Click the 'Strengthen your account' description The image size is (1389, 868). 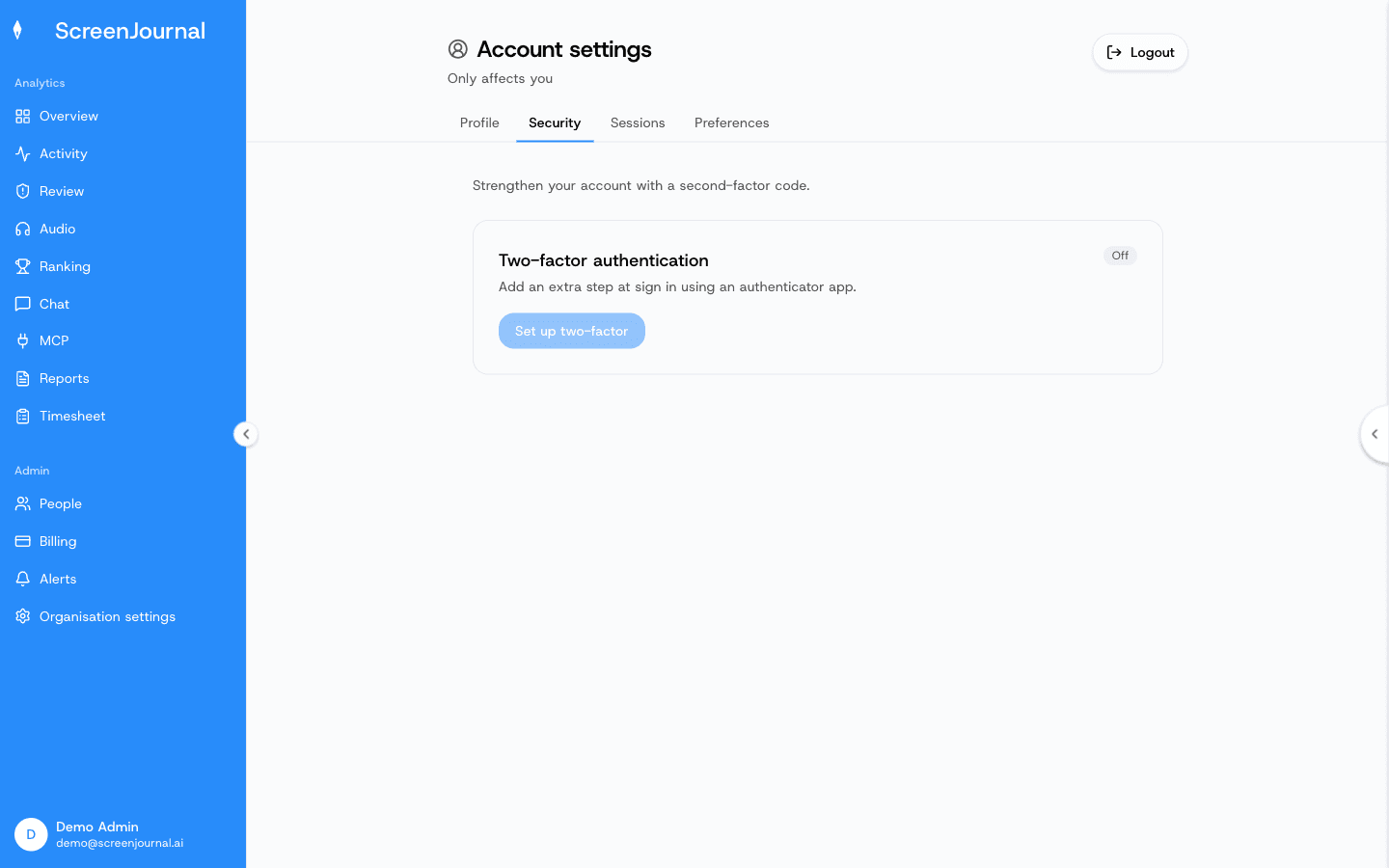(641, 186)
